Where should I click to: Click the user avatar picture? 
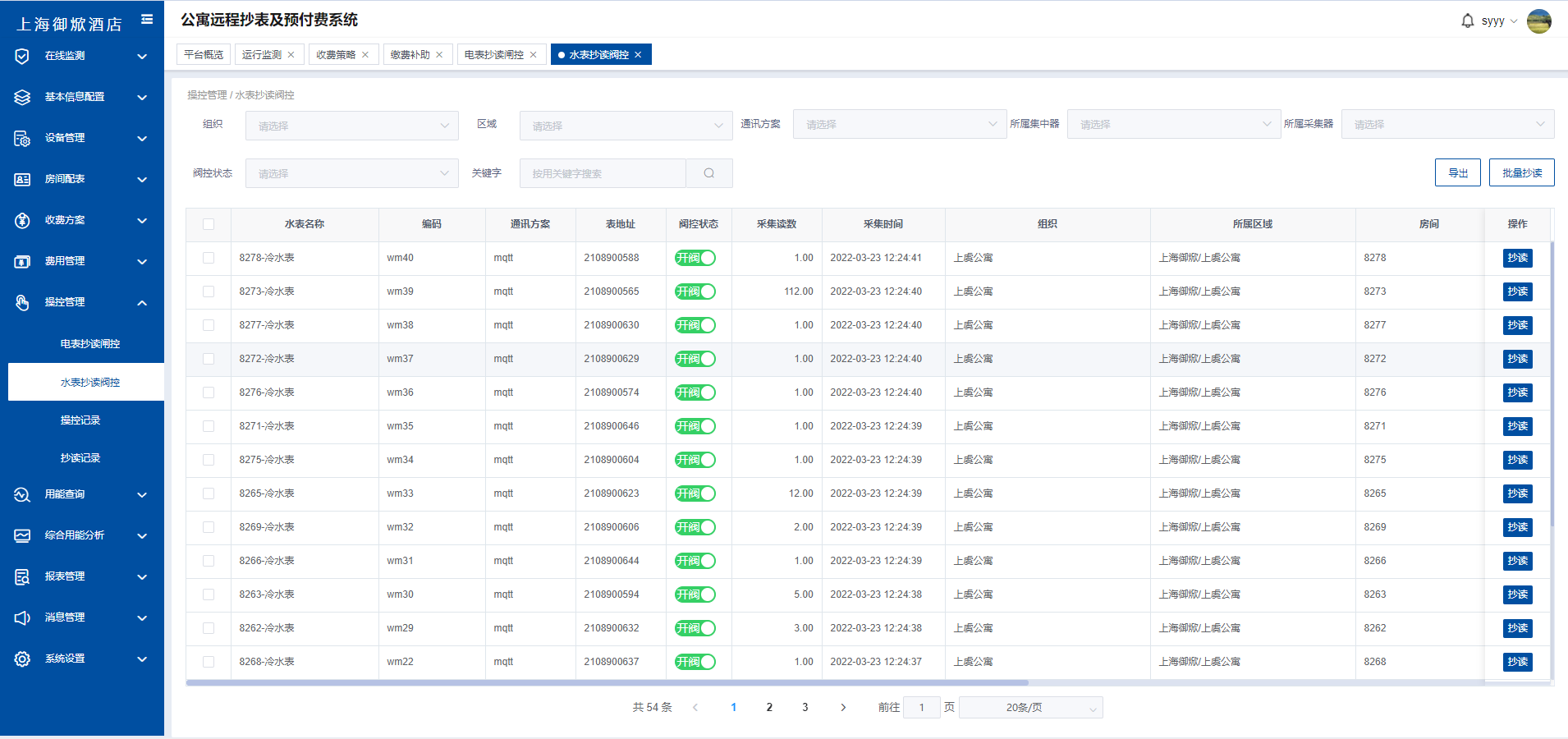[1538, 21]
